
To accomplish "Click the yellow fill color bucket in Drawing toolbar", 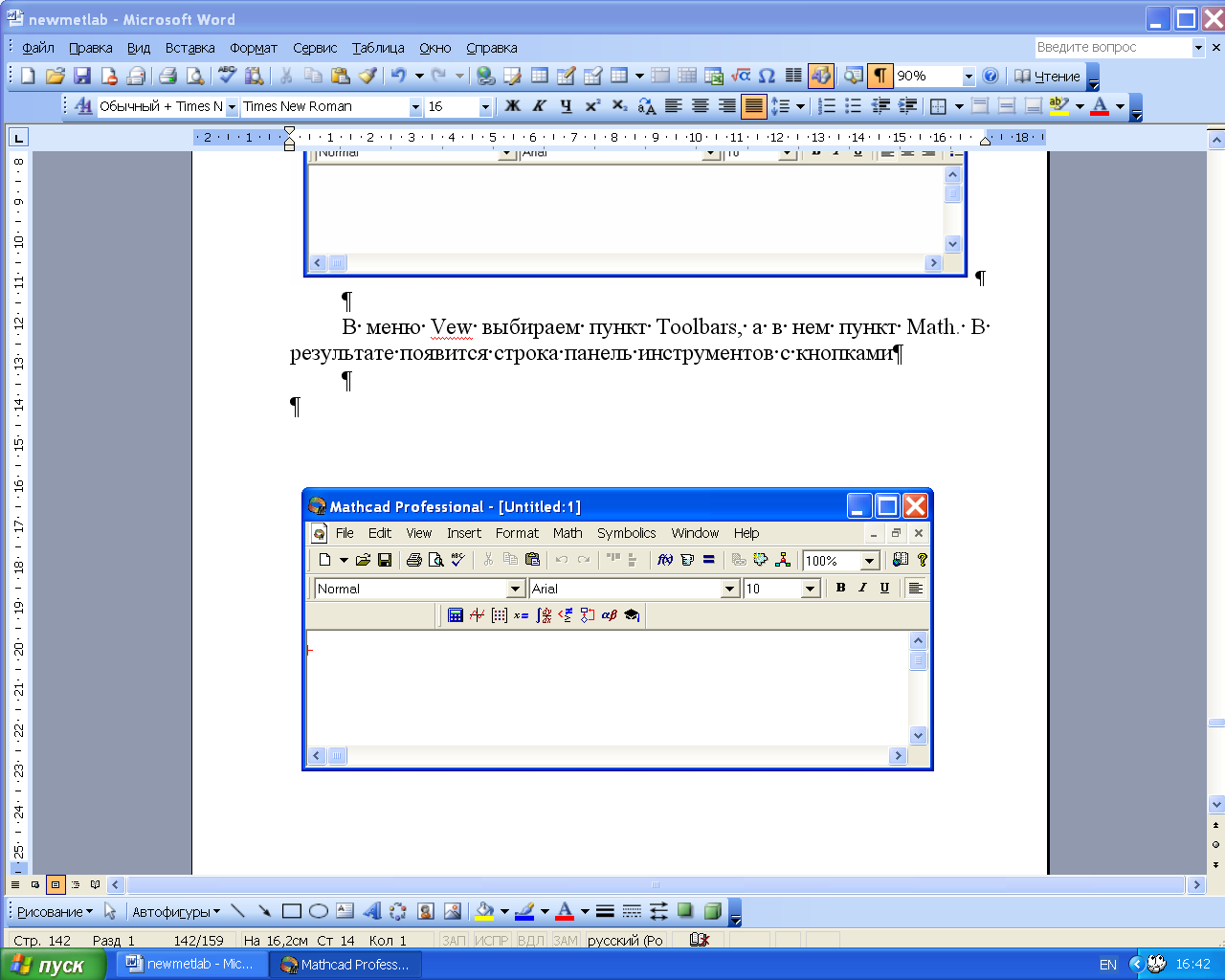I will click(x=484, y=911).
